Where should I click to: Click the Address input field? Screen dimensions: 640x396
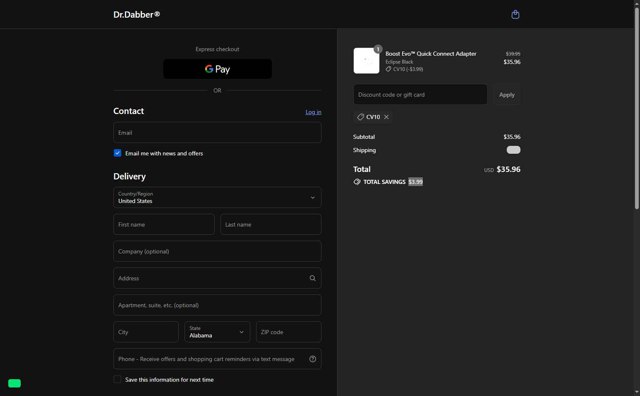[217, 278]
